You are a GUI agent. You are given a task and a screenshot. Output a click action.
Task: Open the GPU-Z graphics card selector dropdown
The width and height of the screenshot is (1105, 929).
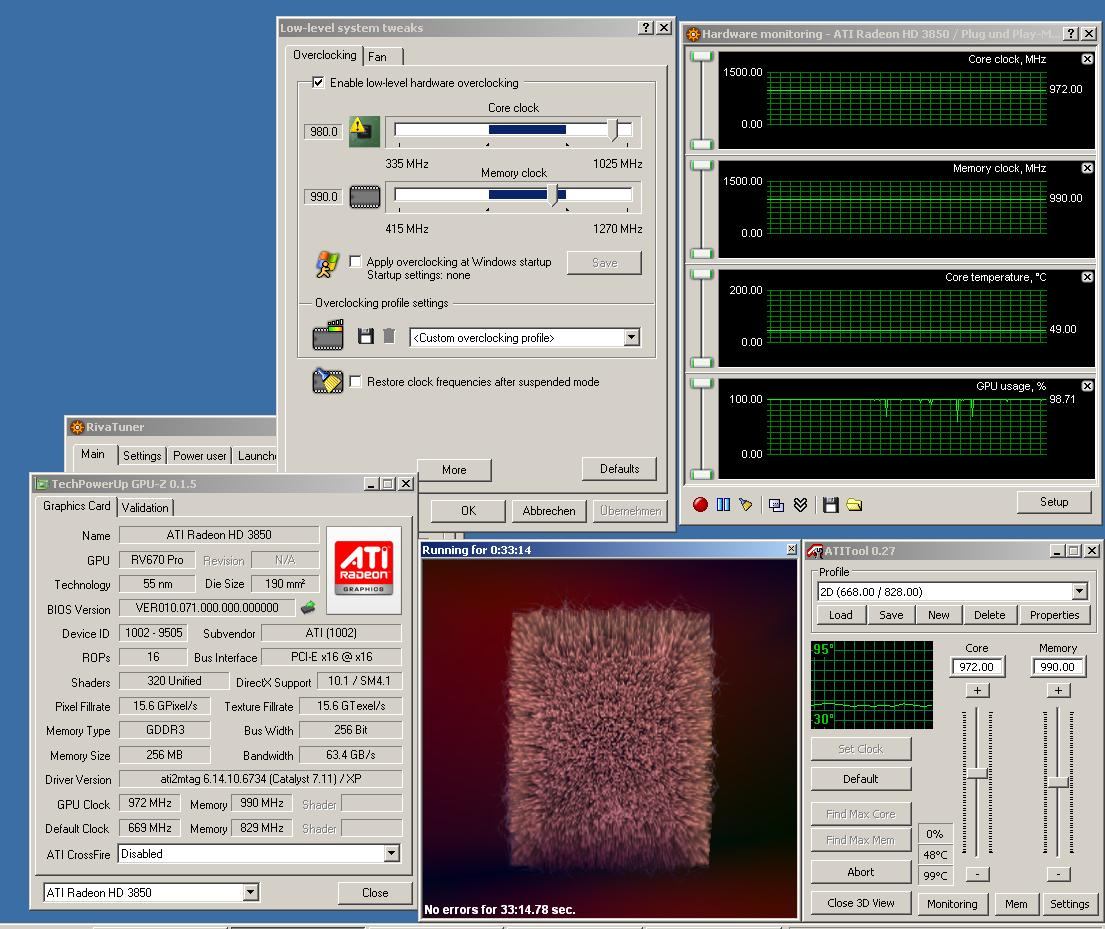[250, 892]
